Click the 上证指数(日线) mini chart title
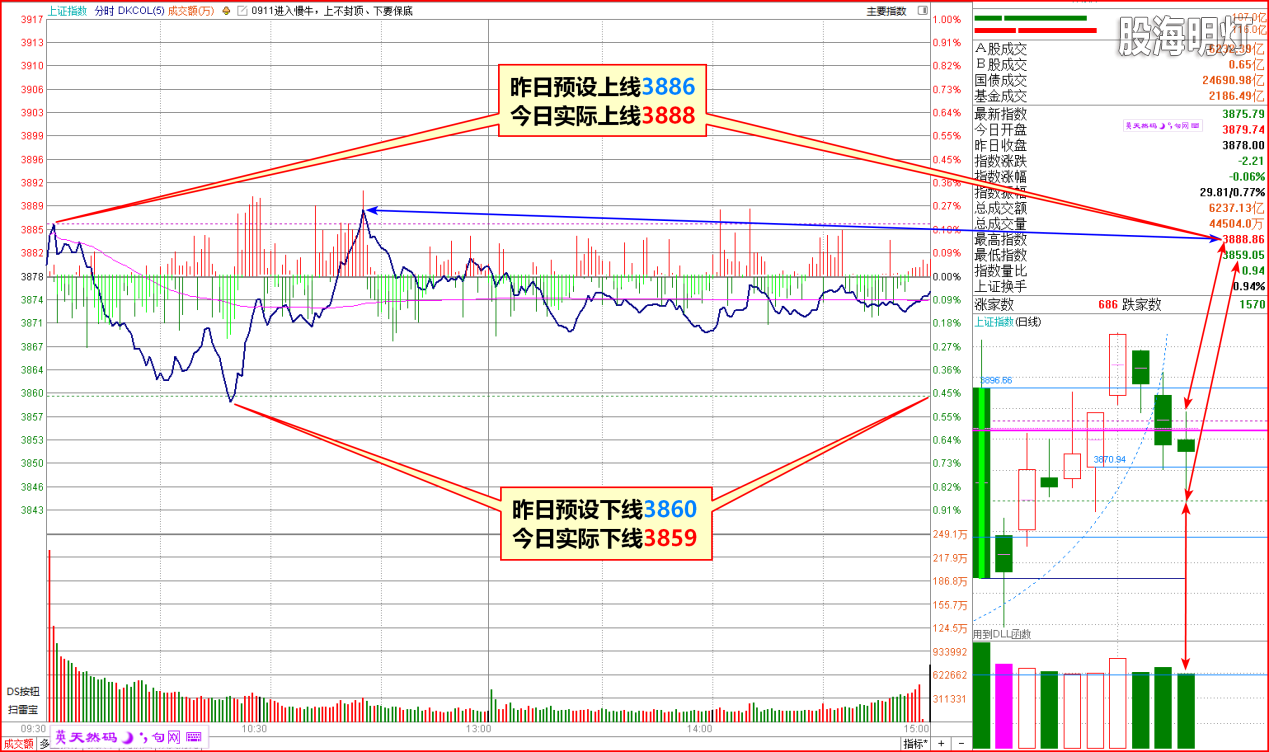Screen dimensions: 1269x752 coord(1008,322)
